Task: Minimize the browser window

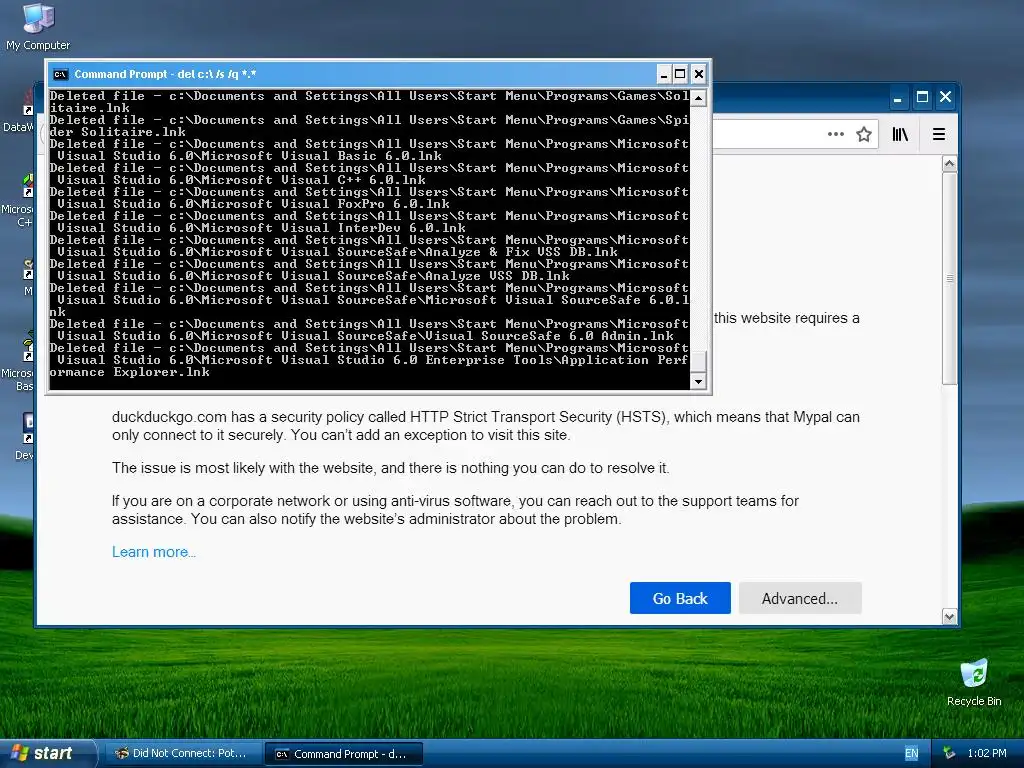Action: tap(898, 98)
